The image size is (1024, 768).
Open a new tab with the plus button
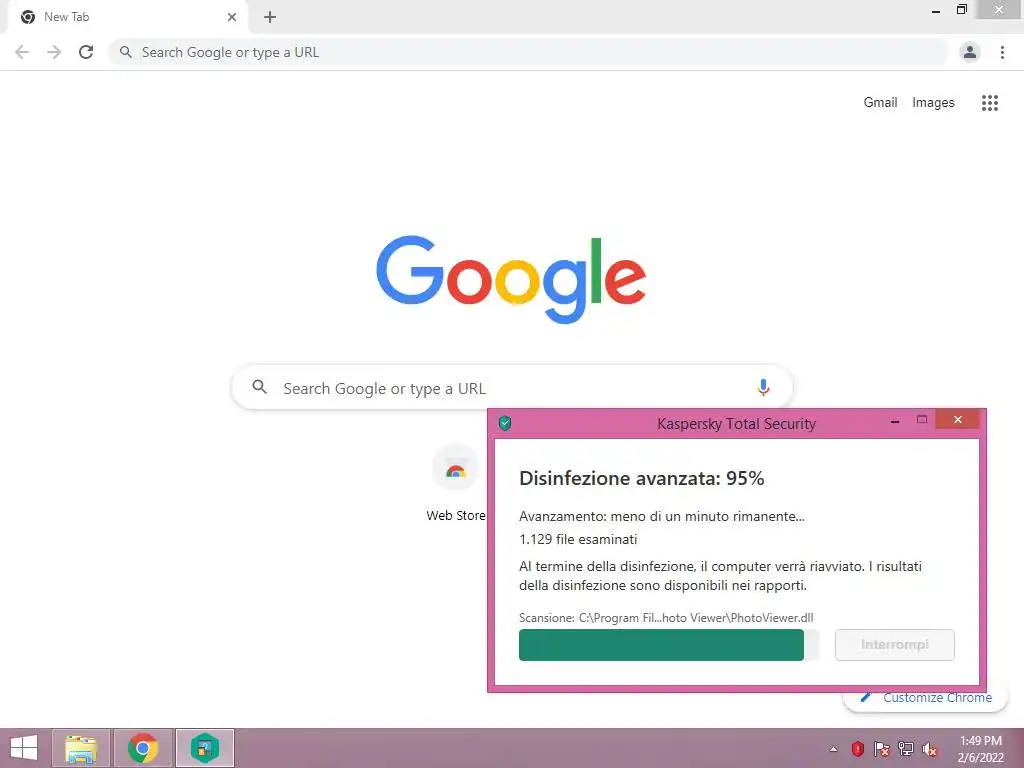click(270, 17)
